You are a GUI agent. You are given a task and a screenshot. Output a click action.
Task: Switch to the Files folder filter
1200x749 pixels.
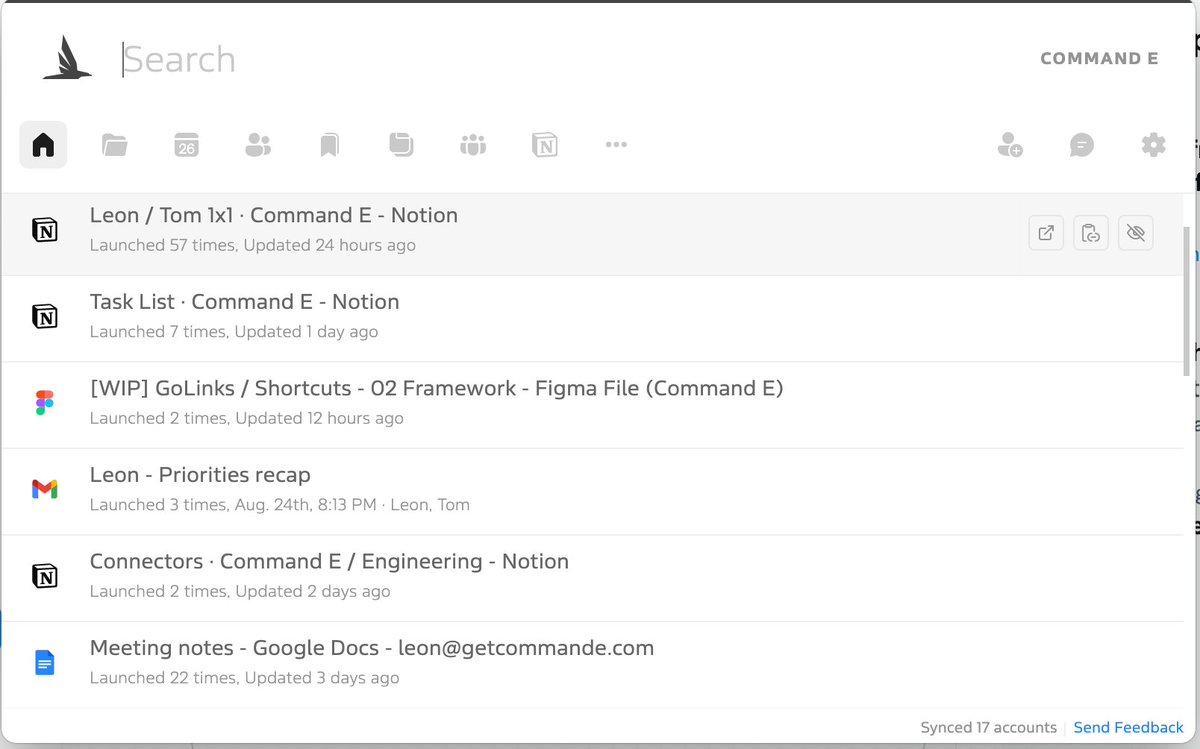[x=115, y=145]
